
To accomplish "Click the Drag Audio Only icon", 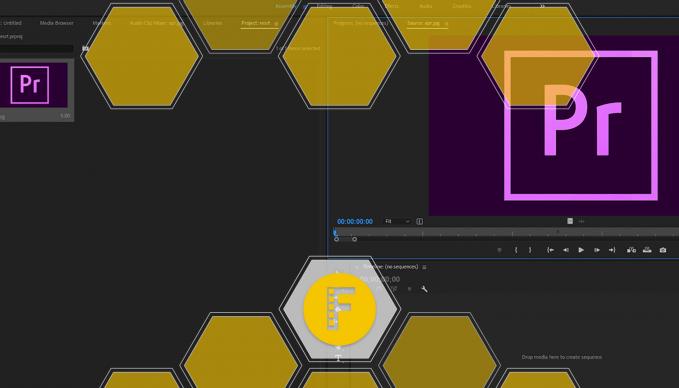I will [582, 221].
